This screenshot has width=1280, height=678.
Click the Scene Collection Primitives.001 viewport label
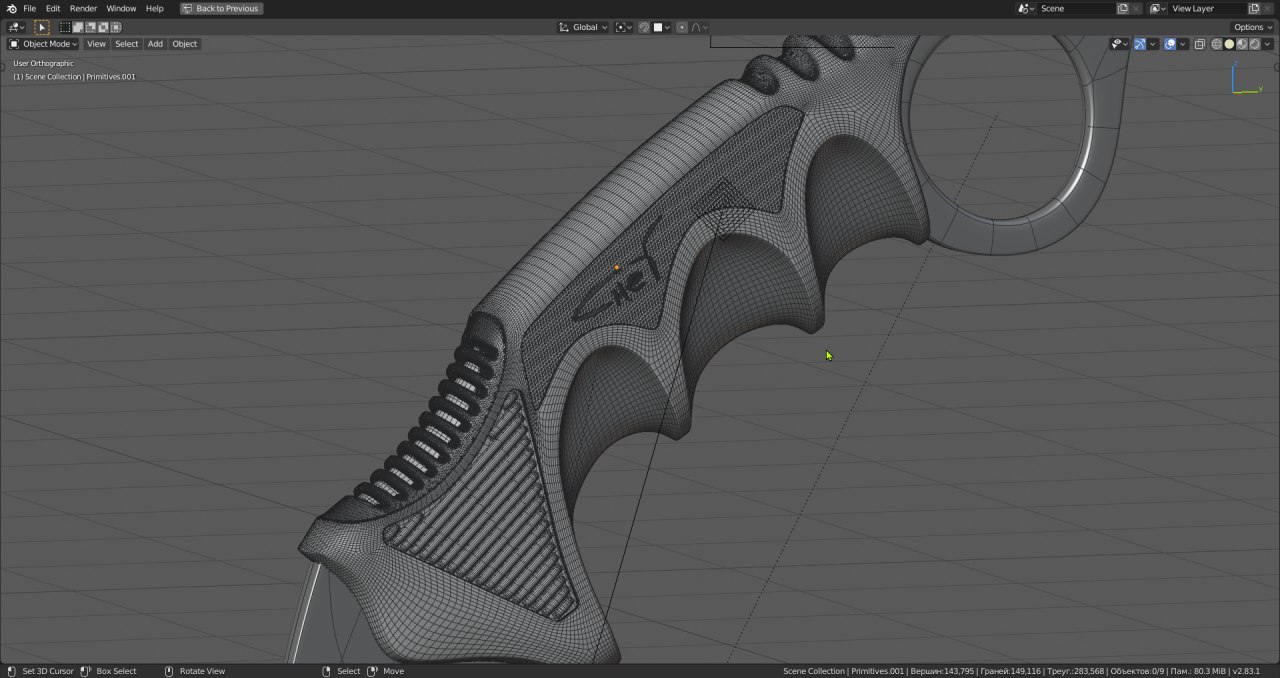tap(74, 76)
